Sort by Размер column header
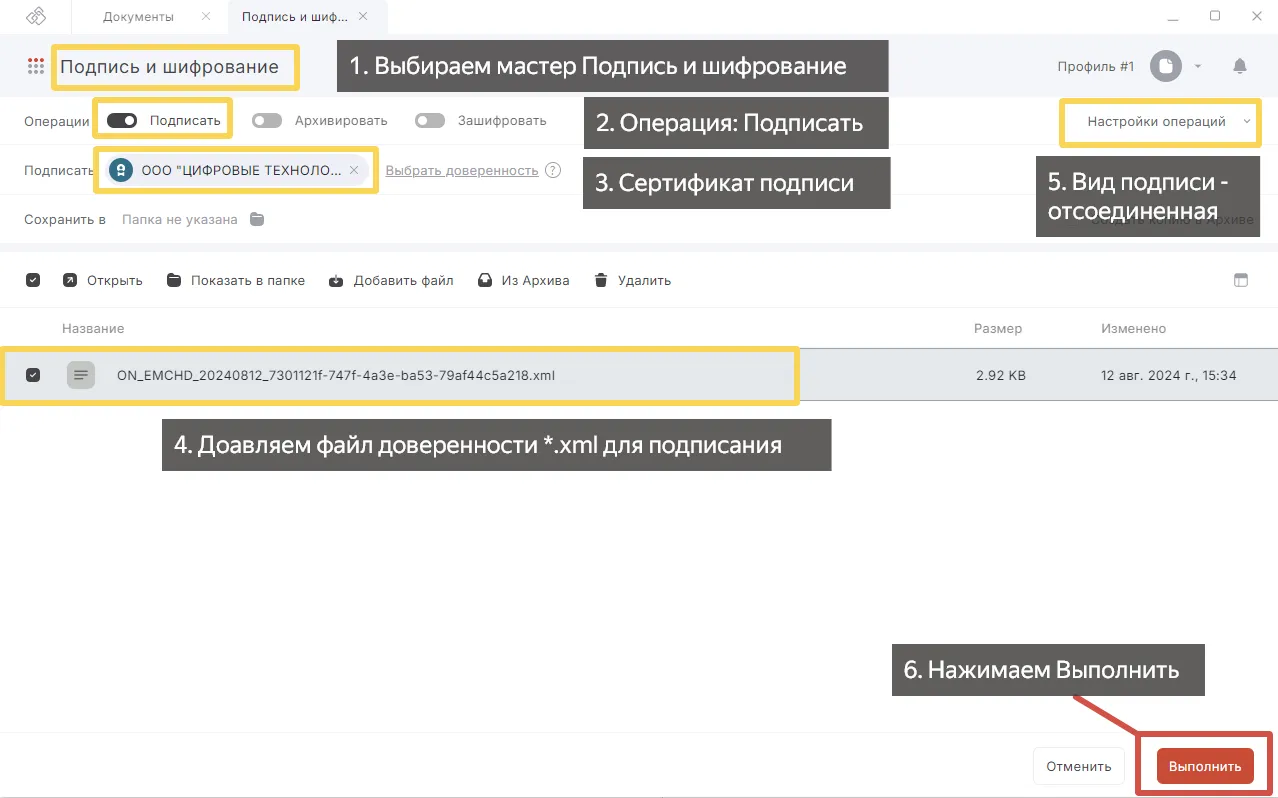The image size is (1278, 798). (998, 328)
